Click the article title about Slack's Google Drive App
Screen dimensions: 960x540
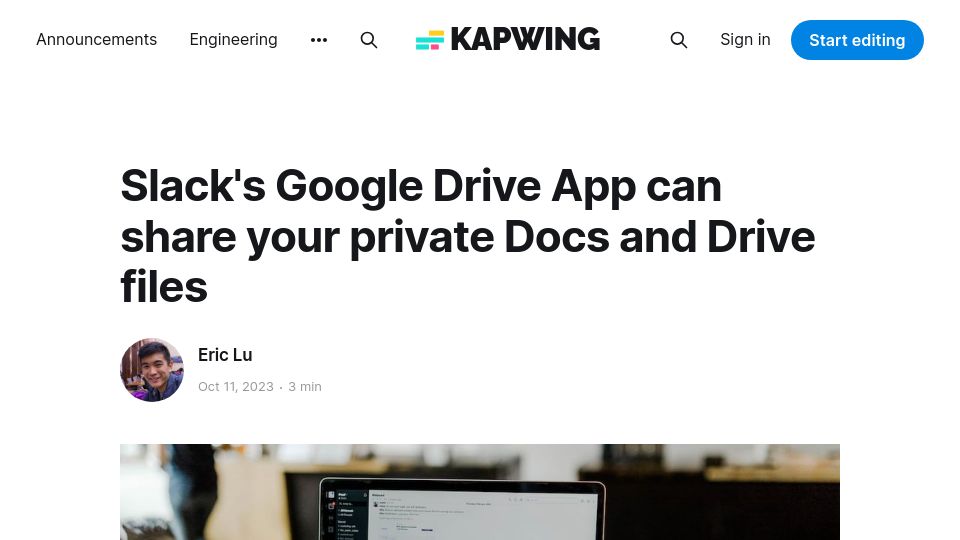pos(468,236)
